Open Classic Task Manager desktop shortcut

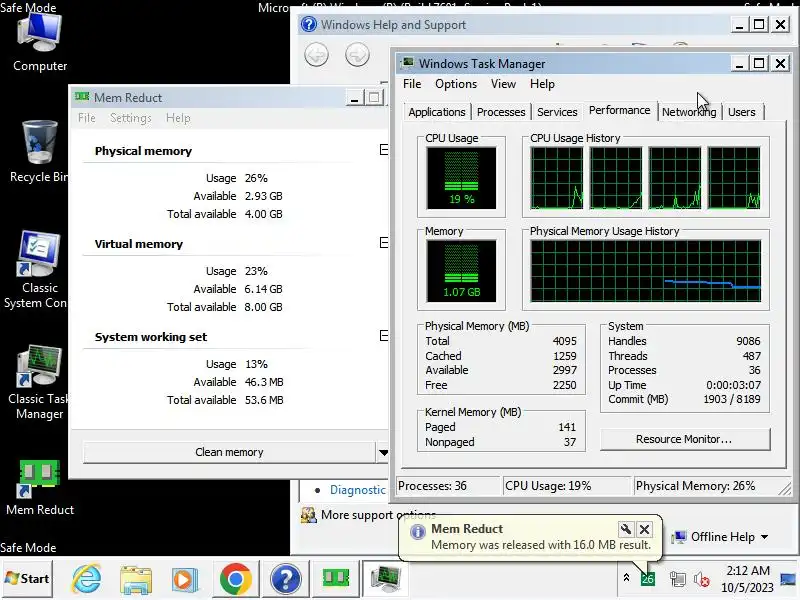pos(37,382)
